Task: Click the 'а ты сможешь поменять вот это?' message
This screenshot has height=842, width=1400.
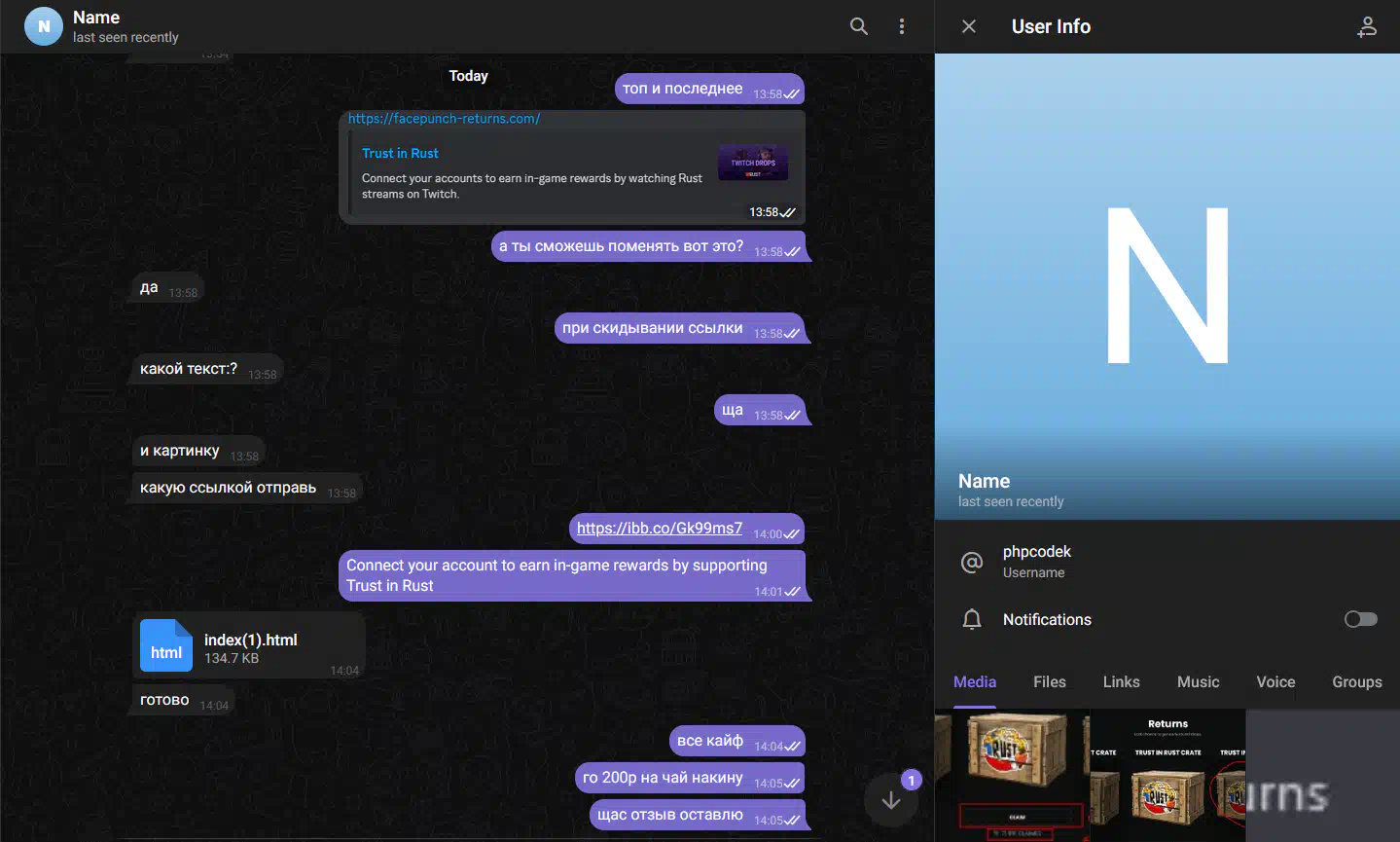Action: (x=649, y=246)
